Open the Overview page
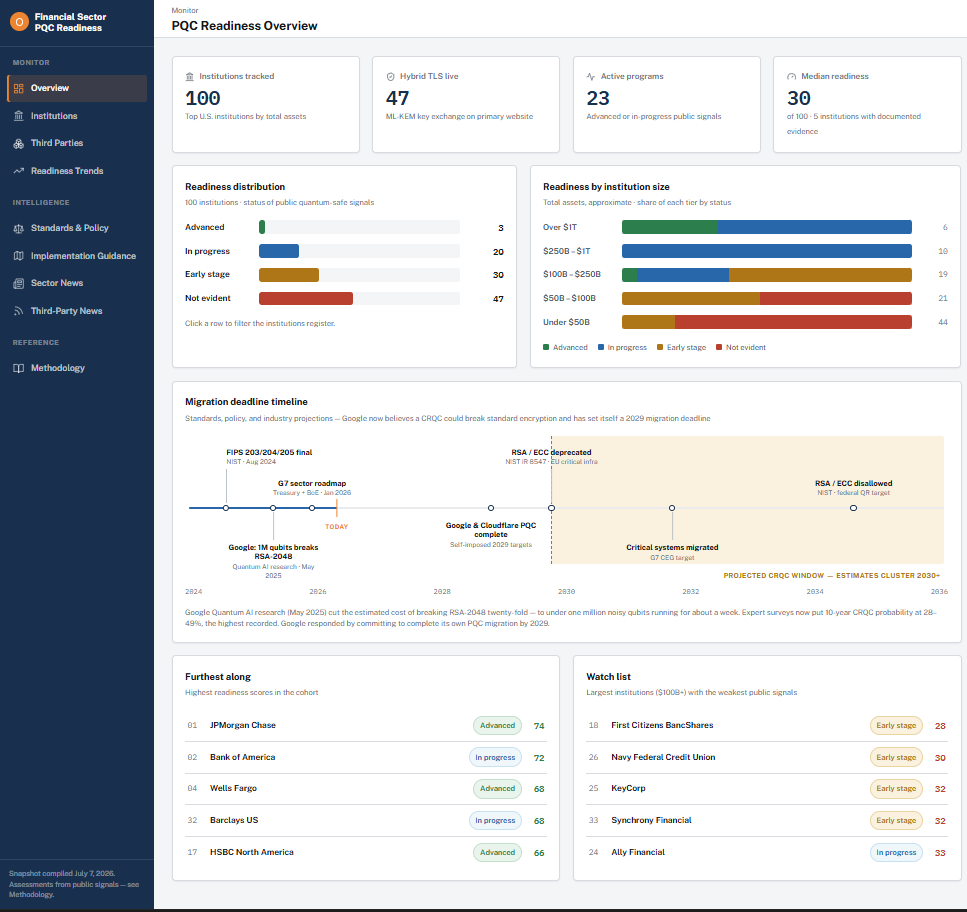Image resolution: width=967 pixels, height=912 pixels. [x=77, y=88]
